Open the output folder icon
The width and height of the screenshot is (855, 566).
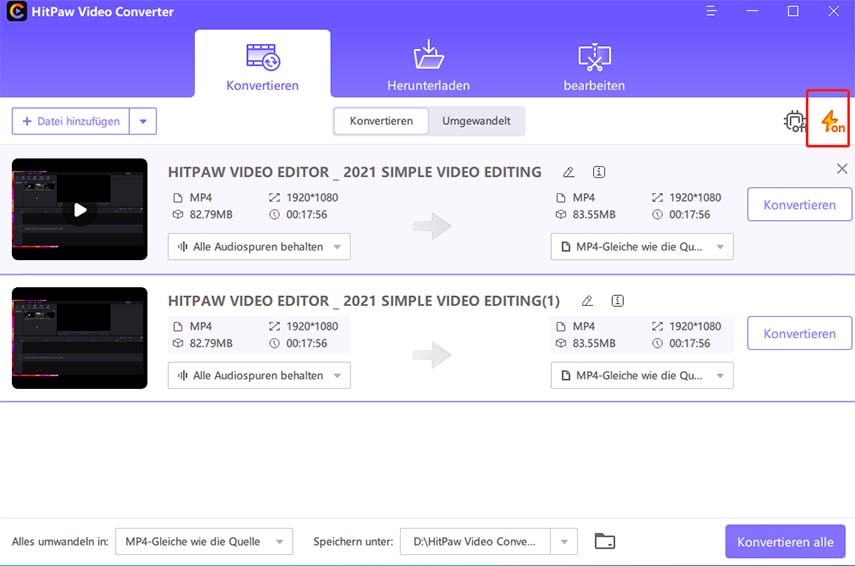604,542
